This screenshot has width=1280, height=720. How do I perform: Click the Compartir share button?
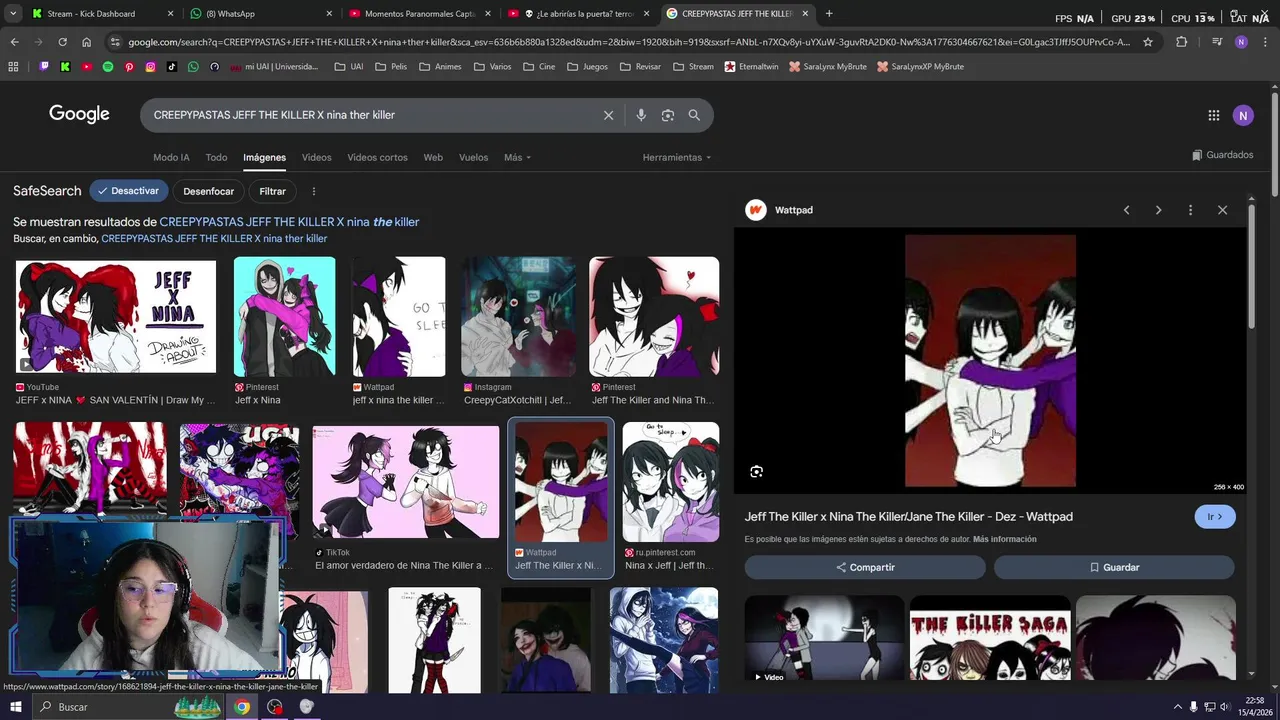865,567
